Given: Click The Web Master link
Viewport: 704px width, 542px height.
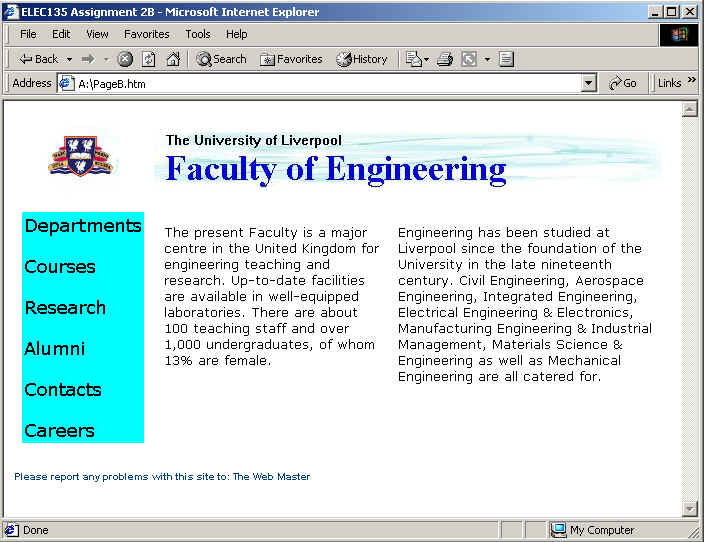Looking at the screenshot, I should pyautogui.click(x=271, y=477).
